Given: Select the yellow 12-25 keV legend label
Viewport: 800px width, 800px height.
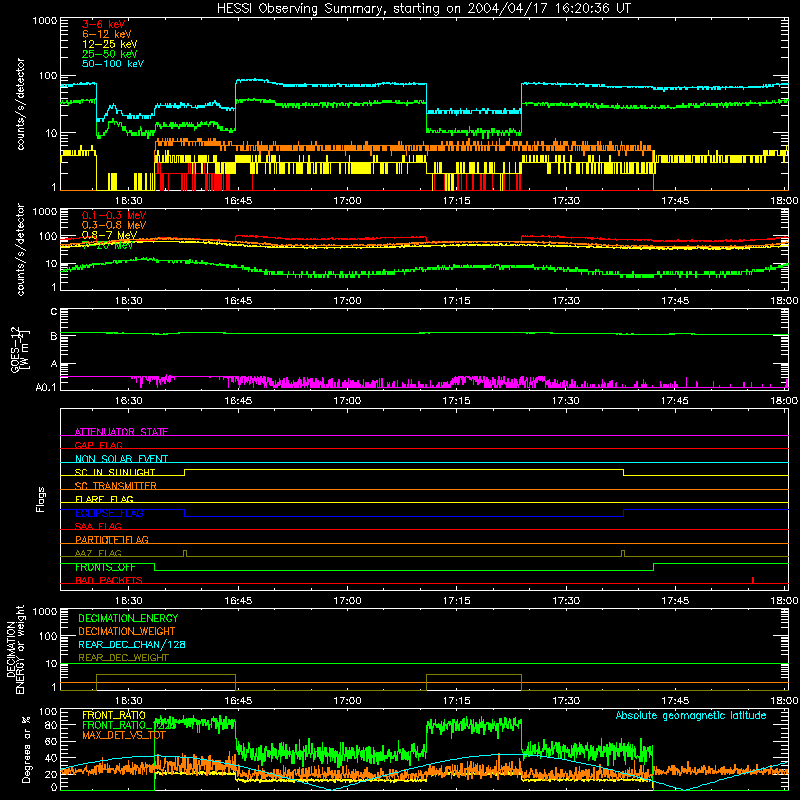Looking at the screenshot, I should coord(110,44).
